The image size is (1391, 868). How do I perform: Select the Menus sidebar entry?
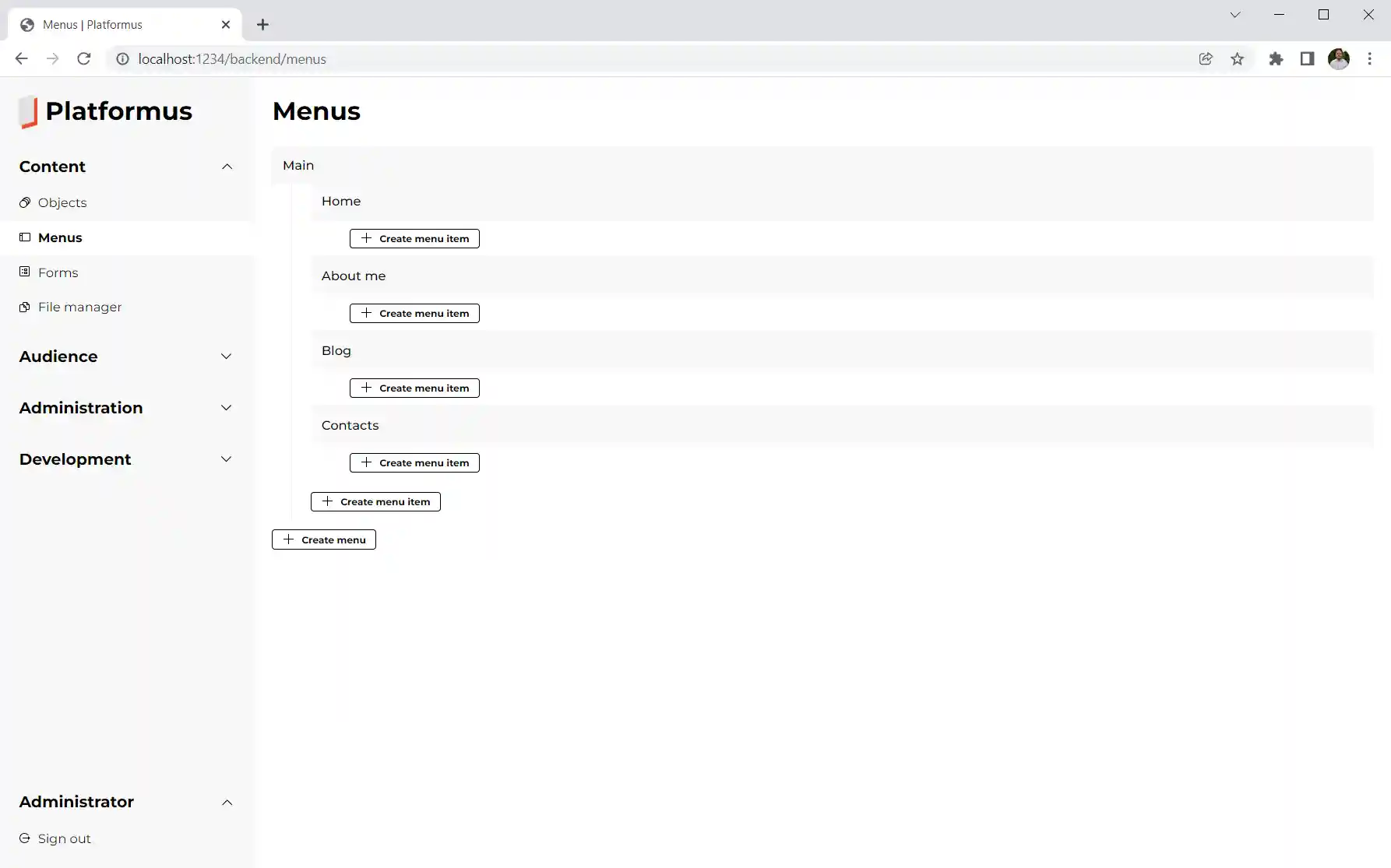[59, 237]
